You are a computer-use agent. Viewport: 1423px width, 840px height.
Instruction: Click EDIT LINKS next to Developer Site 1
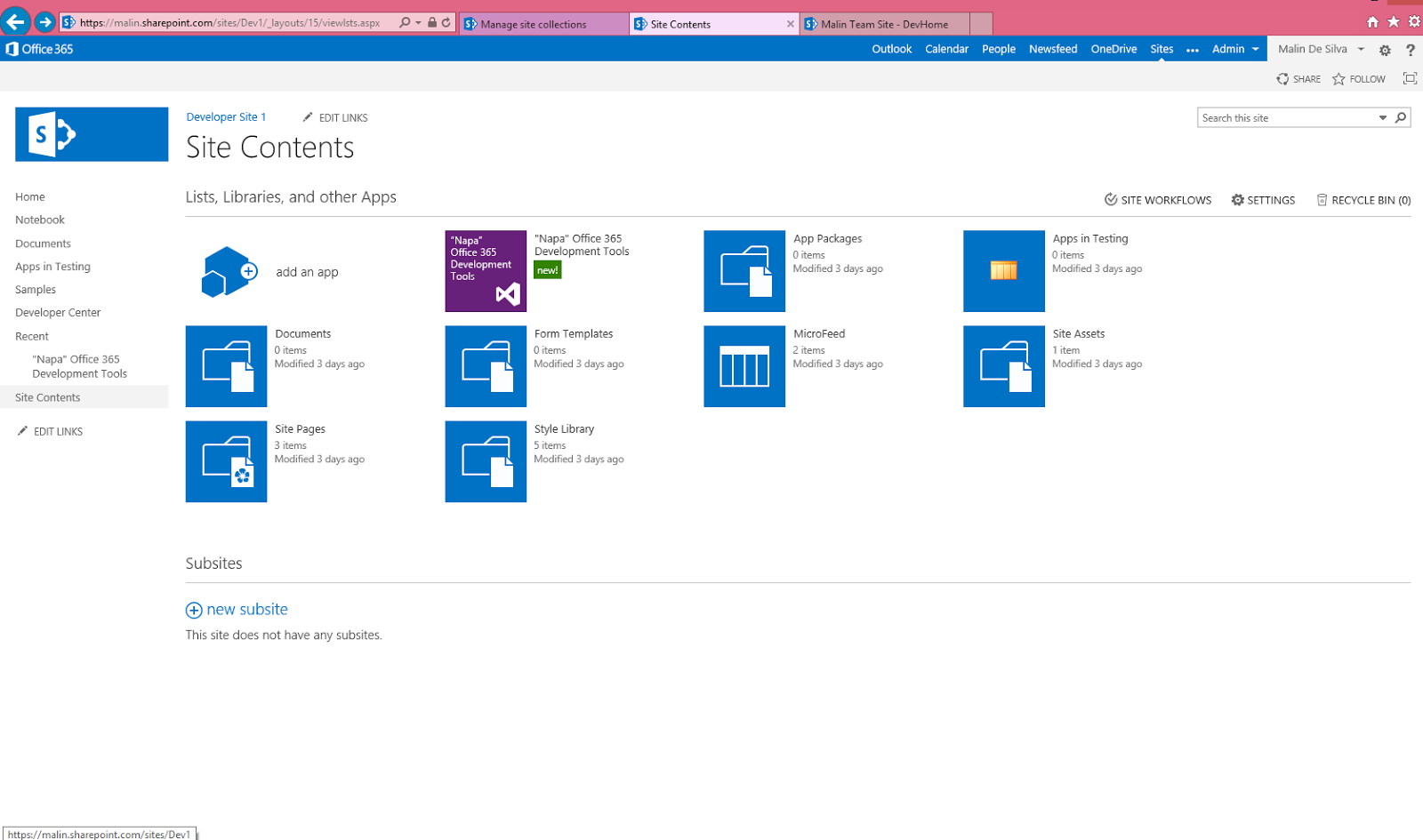click(x=335, y=117)
